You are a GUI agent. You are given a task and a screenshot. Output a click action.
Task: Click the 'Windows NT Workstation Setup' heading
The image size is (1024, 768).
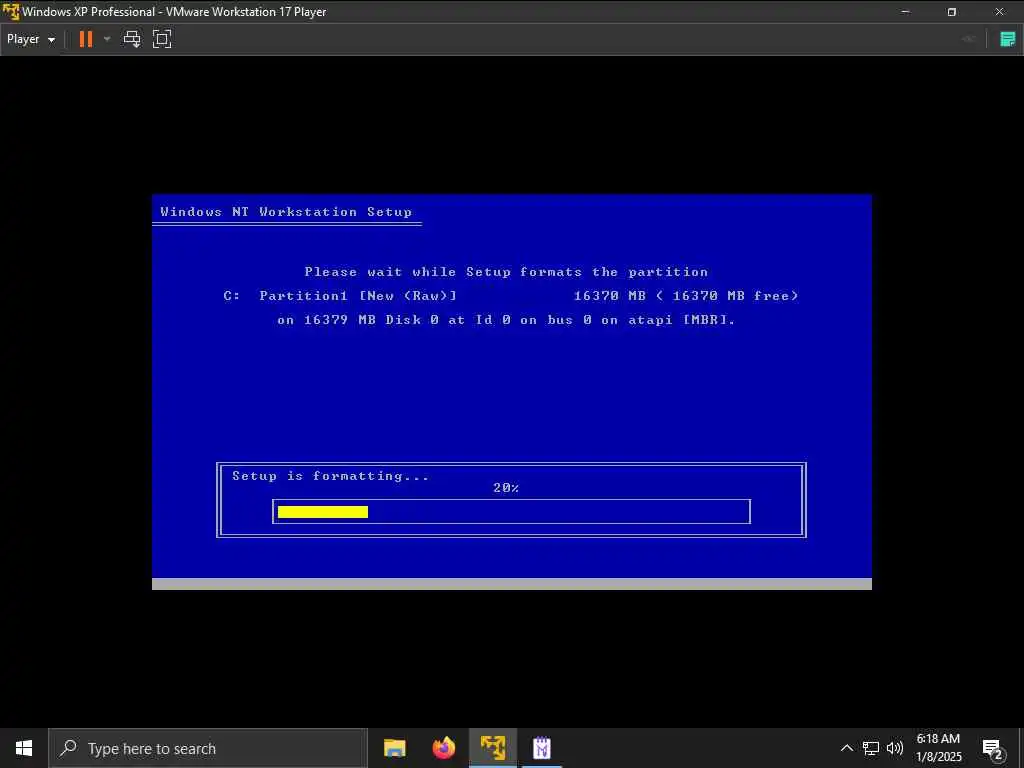pyautogui.click(x=286, y=212)
